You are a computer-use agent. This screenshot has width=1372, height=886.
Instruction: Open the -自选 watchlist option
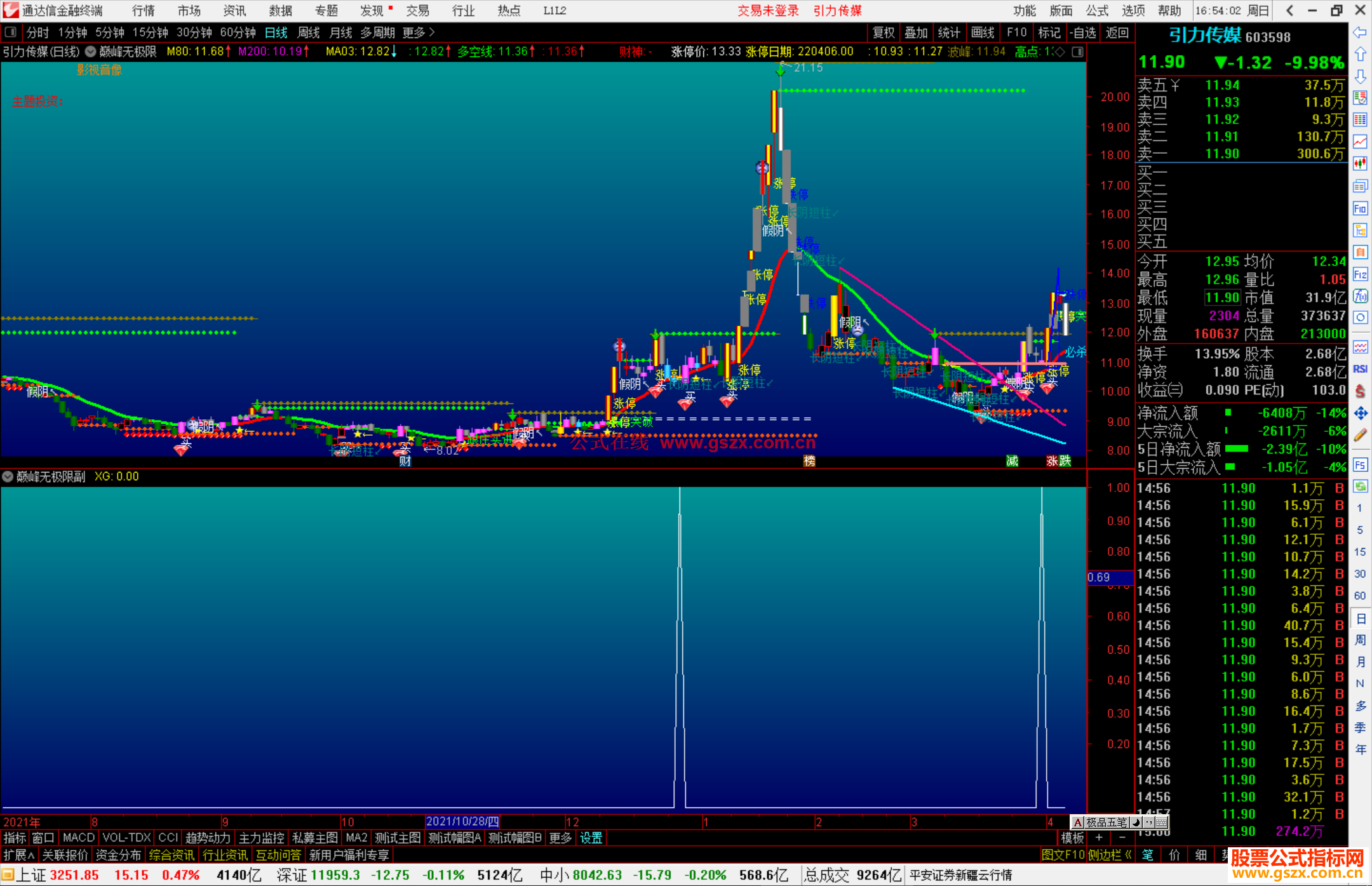pos(1083,32)
